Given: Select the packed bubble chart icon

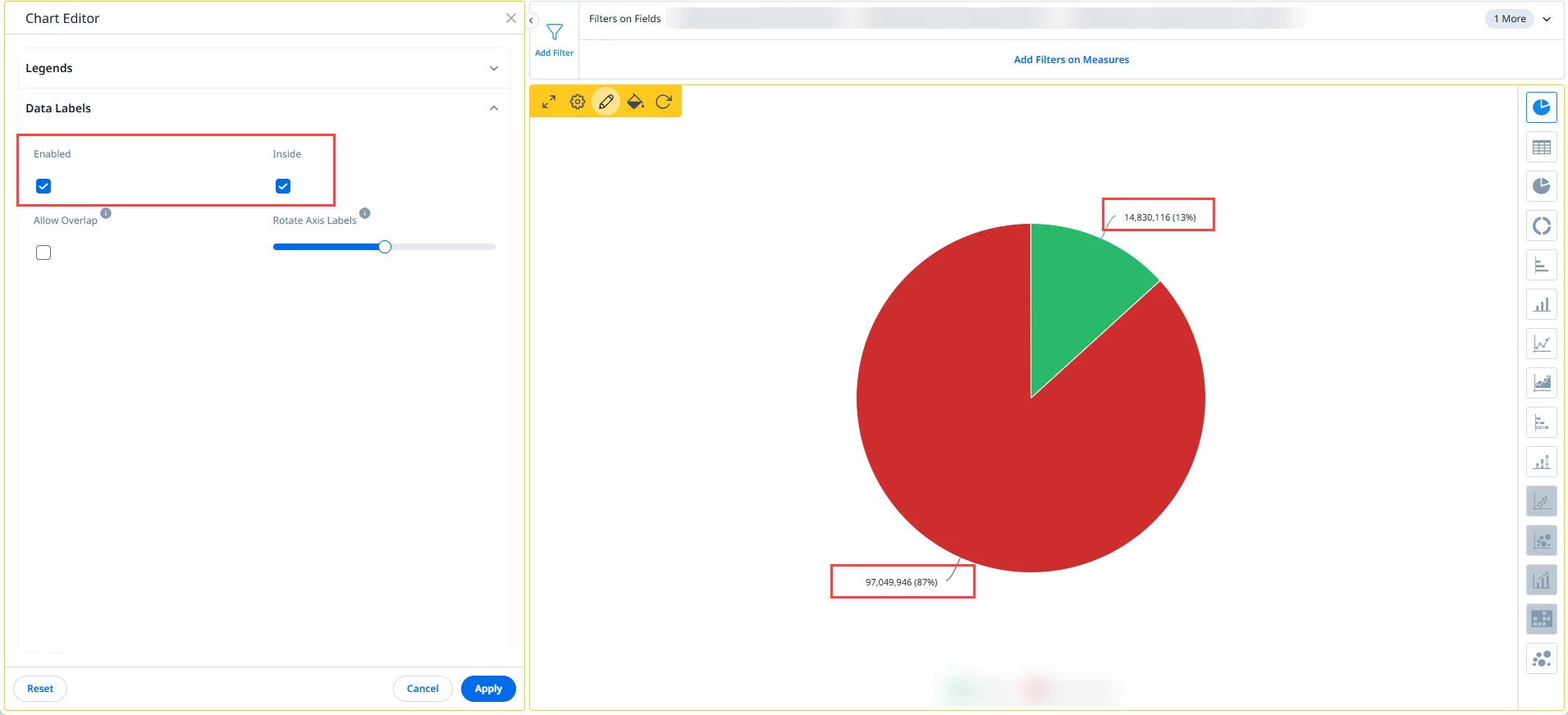Looking at the screenshot, I should click(1542, 658).
